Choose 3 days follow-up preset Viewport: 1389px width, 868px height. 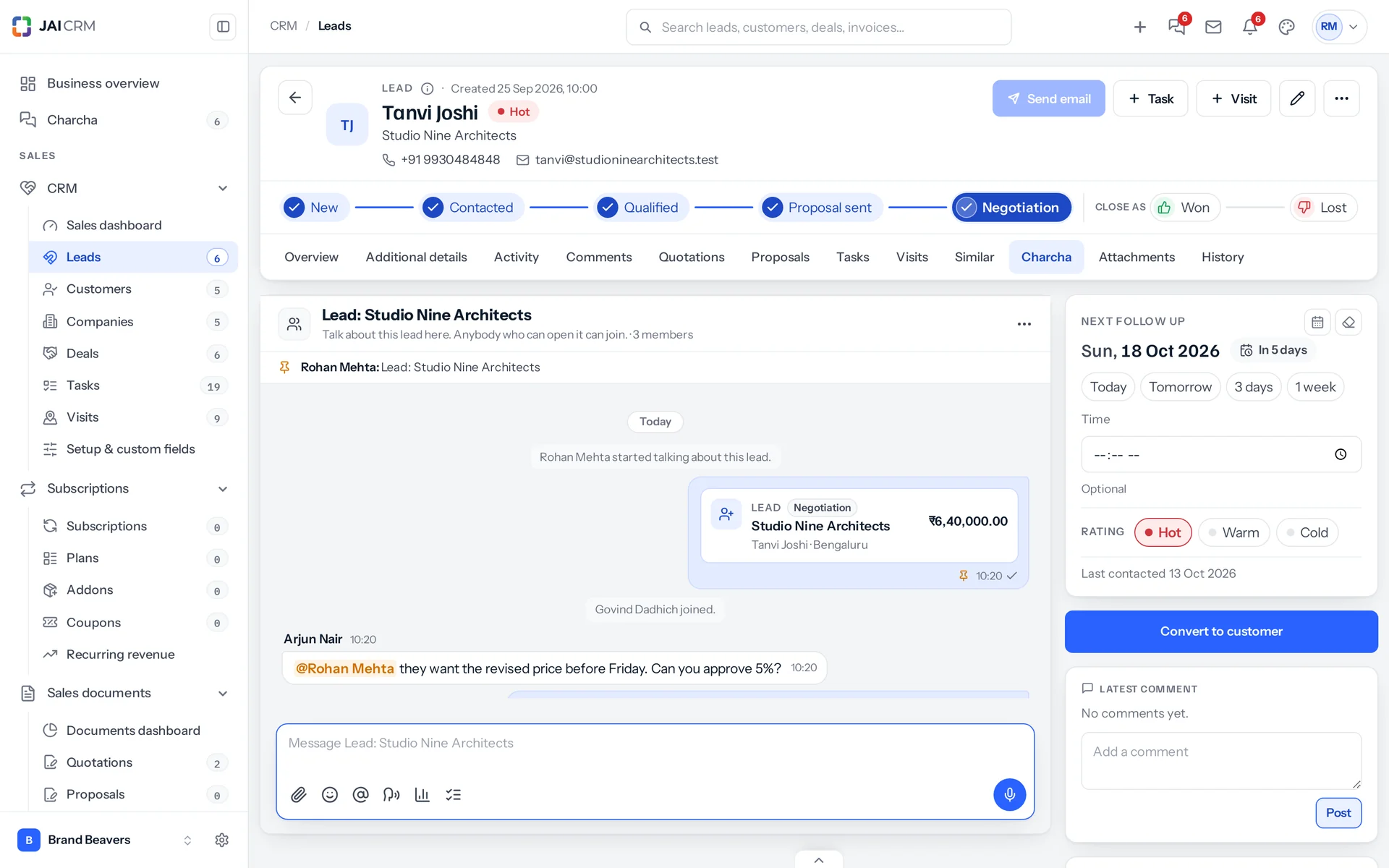(1253, 387)
